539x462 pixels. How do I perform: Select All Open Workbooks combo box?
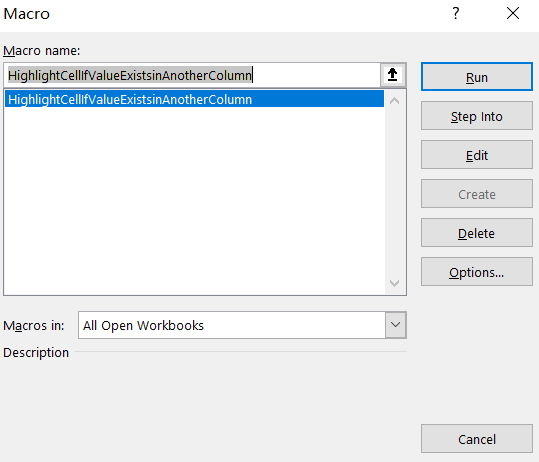[x=242, y=325]
